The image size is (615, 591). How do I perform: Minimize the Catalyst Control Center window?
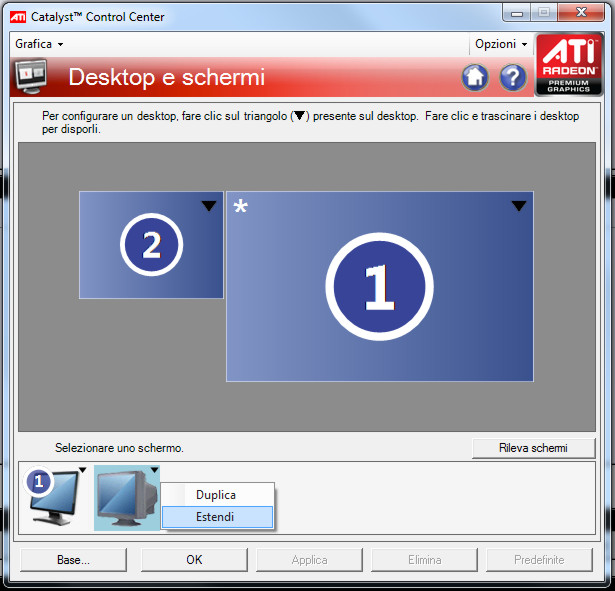(517, 14)
